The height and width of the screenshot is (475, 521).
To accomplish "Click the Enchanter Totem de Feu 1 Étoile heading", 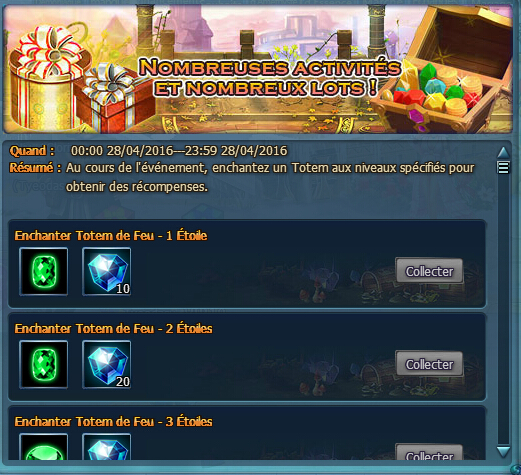I will point(111,235).
